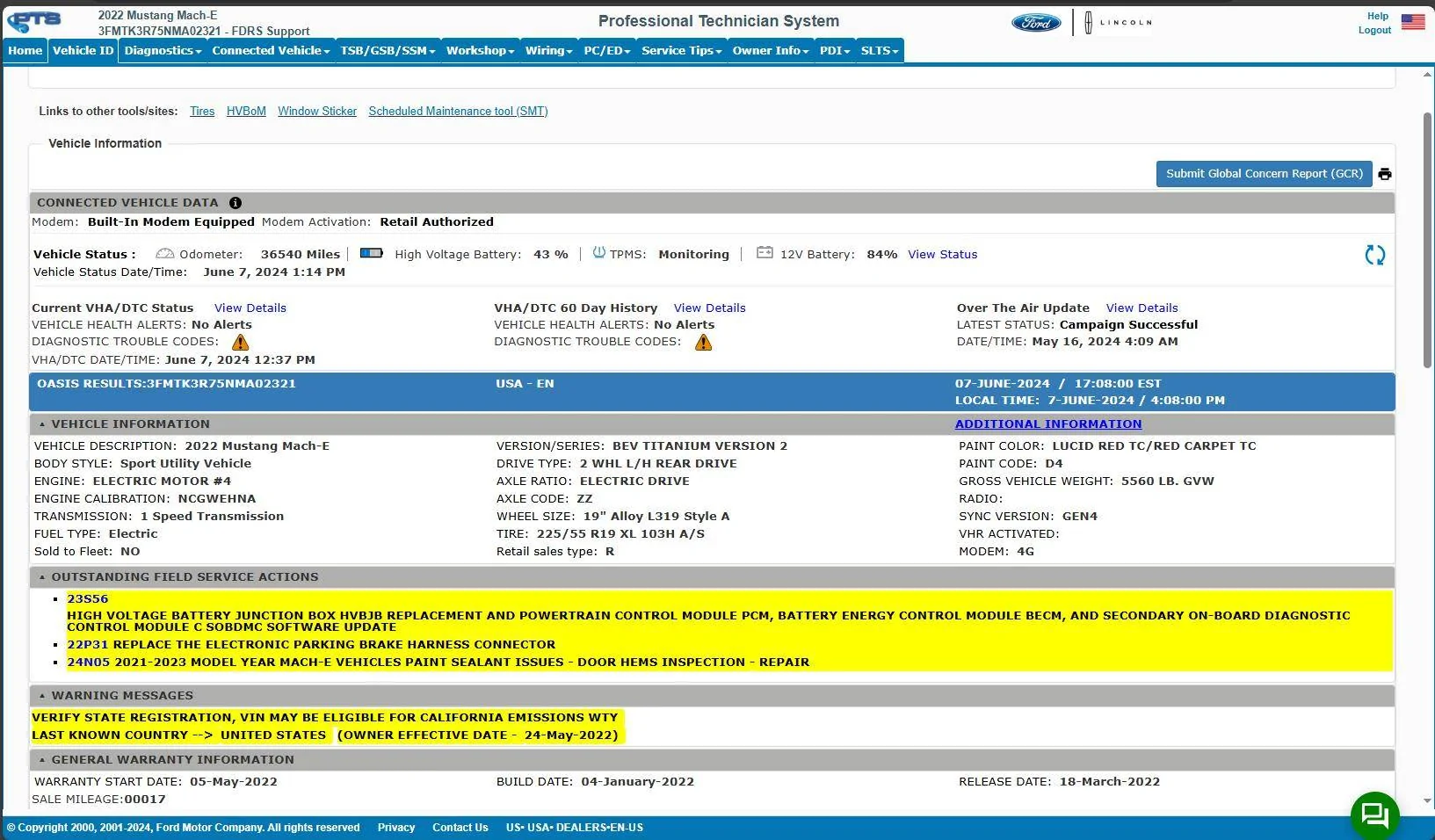Click the high voltage battery icon
This screenshot has width=1435, height=840.
tap(372, 253)
